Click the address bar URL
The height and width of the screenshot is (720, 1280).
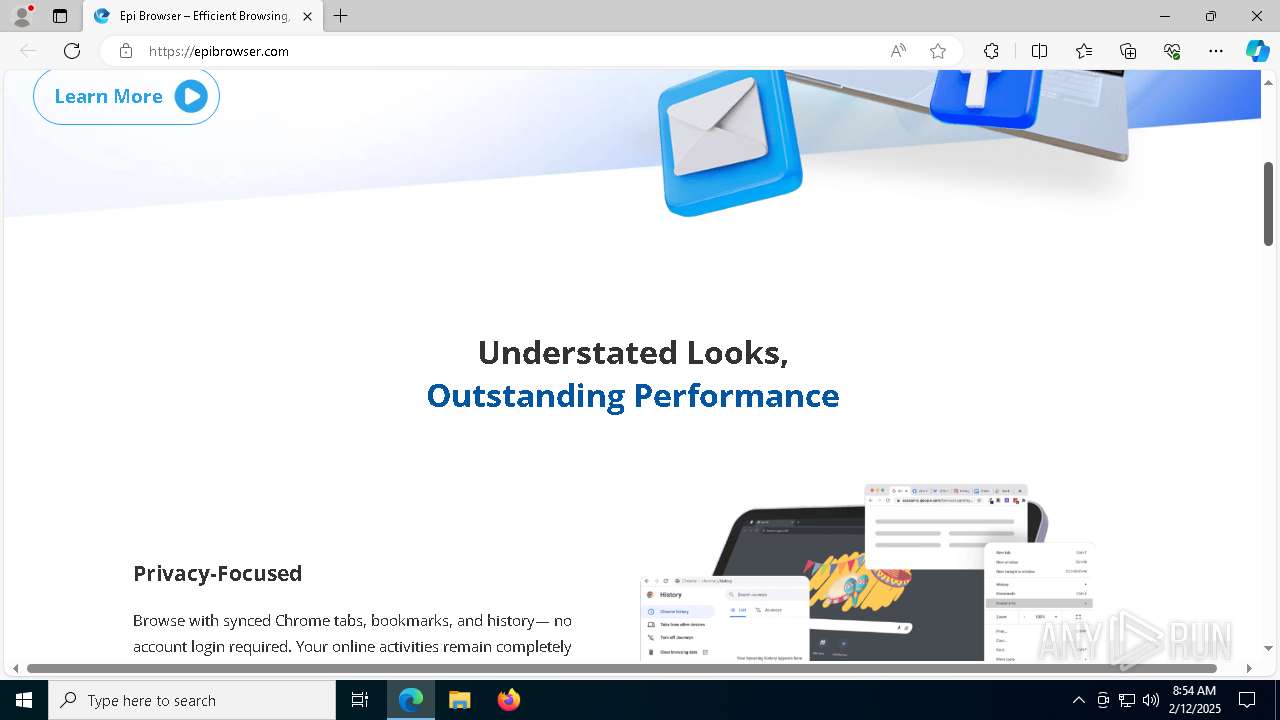219,51
